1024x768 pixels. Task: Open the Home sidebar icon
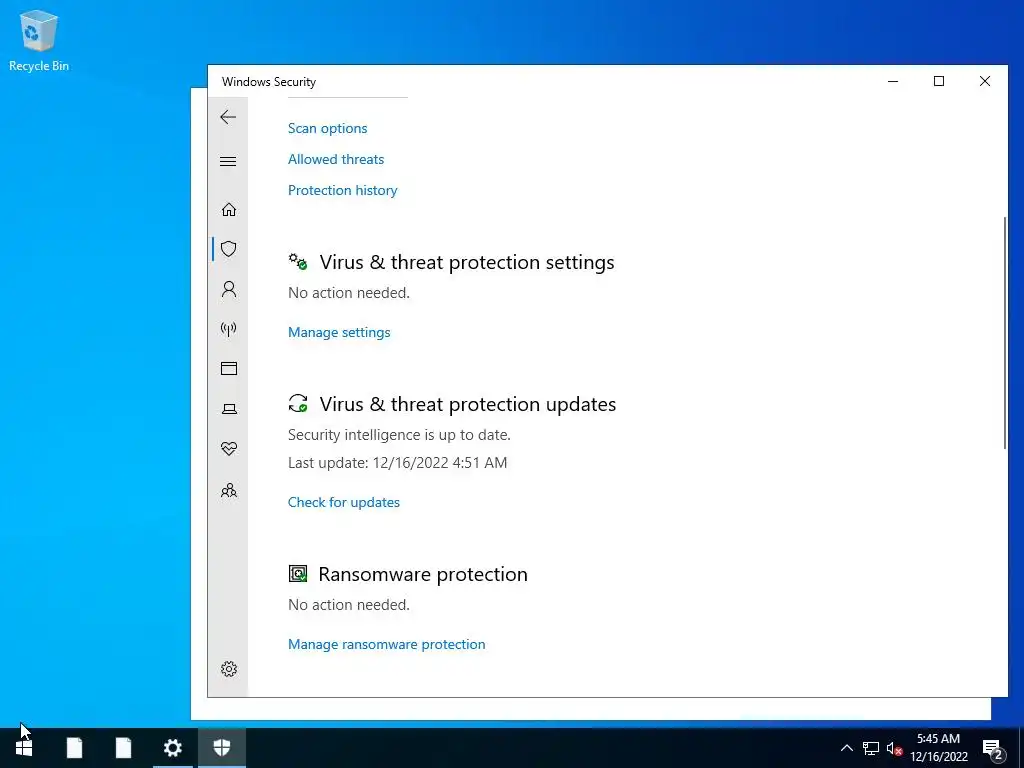point(229,210)
